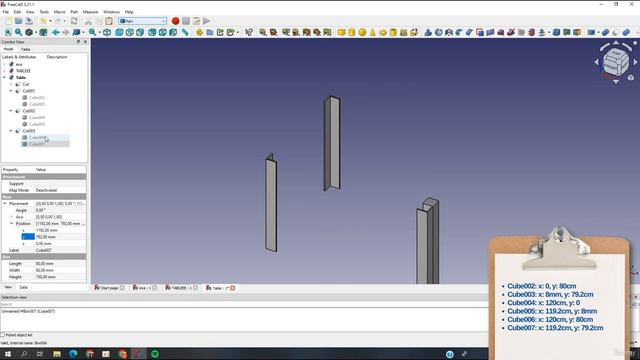Switch to the Start page document tab

pos(109,288)
